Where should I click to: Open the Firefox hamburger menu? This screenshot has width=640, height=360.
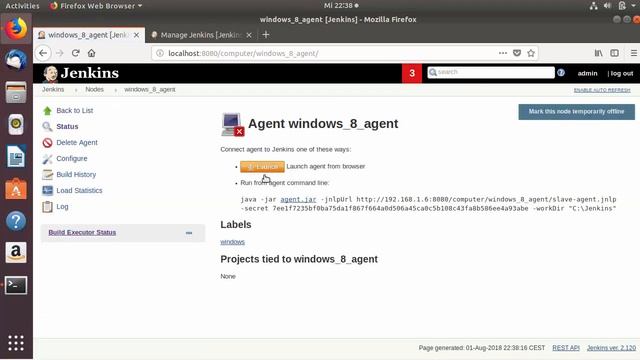pyautogui.click(x=633, y=53)
